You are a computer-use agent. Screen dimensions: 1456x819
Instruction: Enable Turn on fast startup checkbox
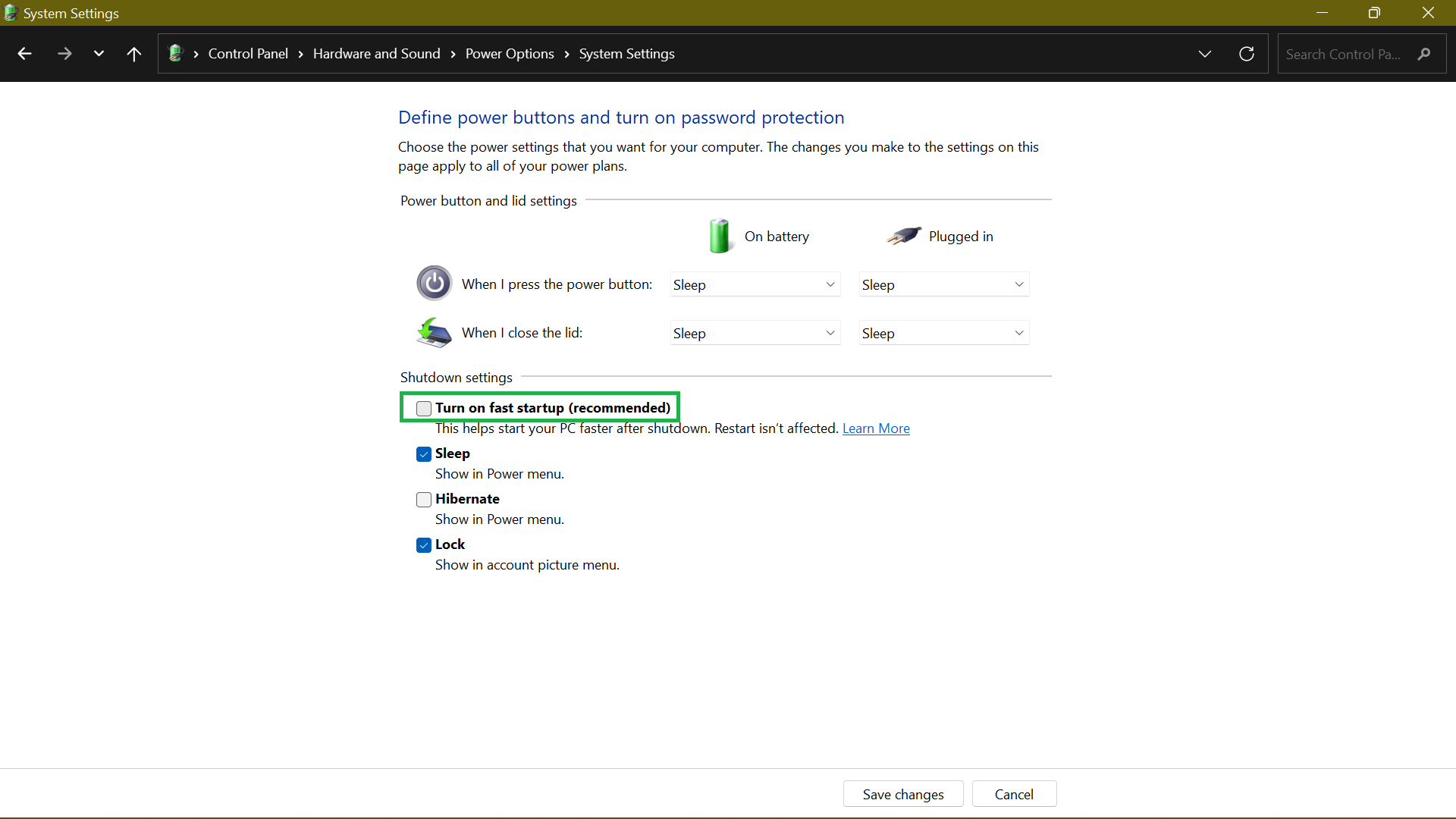point(422,408)
